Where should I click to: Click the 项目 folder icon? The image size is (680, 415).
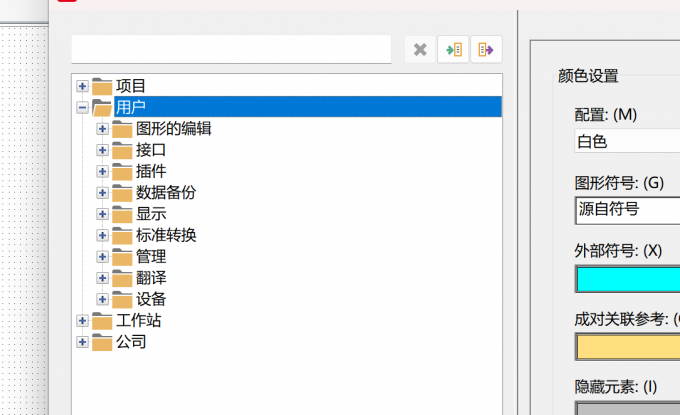[x=102, y=86]
